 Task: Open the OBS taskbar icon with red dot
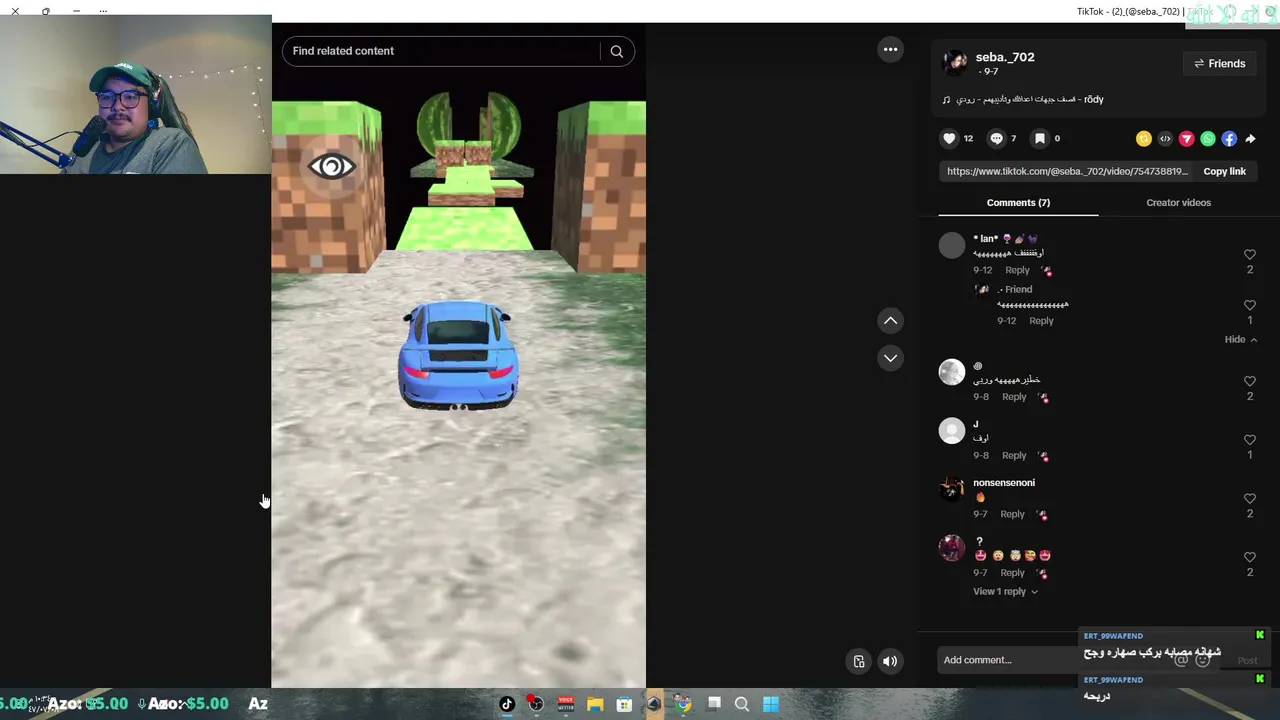pyautogui.click(x=536, y=704)
